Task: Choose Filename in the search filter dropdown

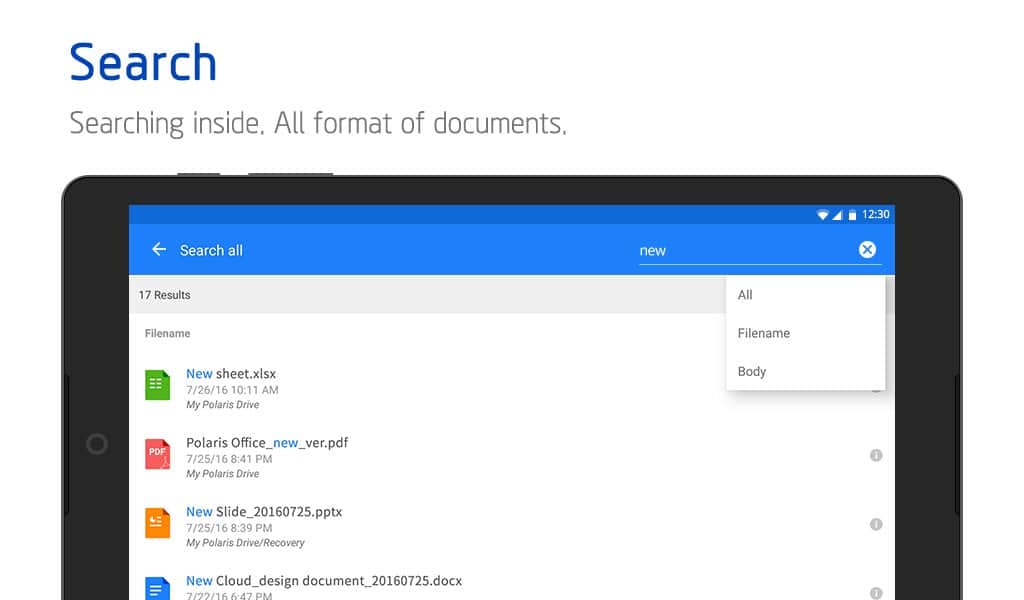Action: click(764, 333)
